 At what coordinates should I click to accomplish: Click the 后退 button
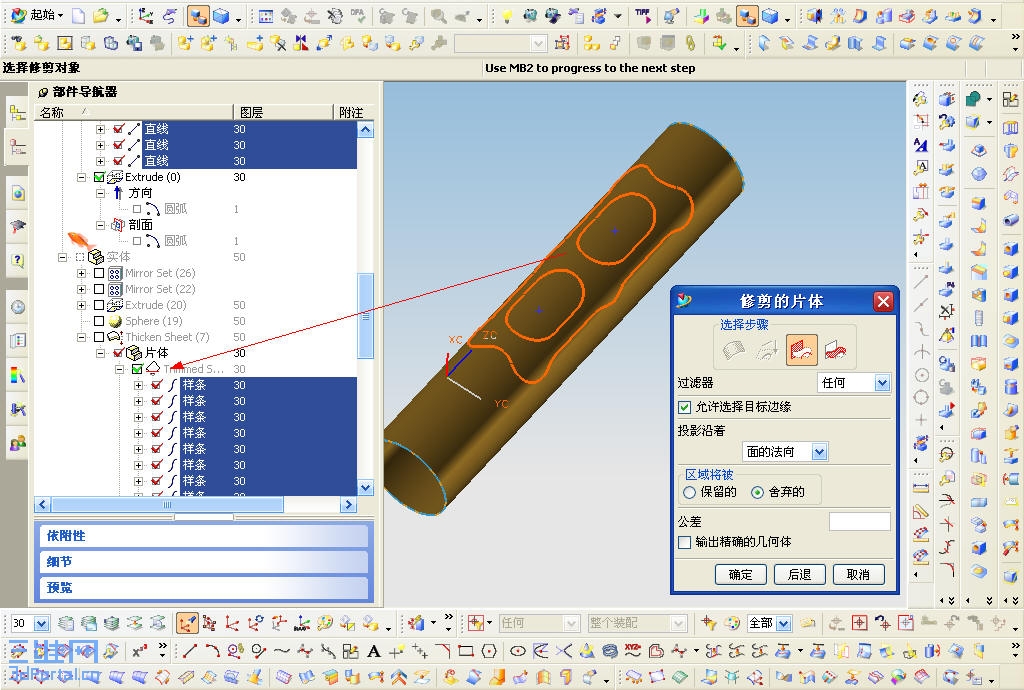(799, 574)
